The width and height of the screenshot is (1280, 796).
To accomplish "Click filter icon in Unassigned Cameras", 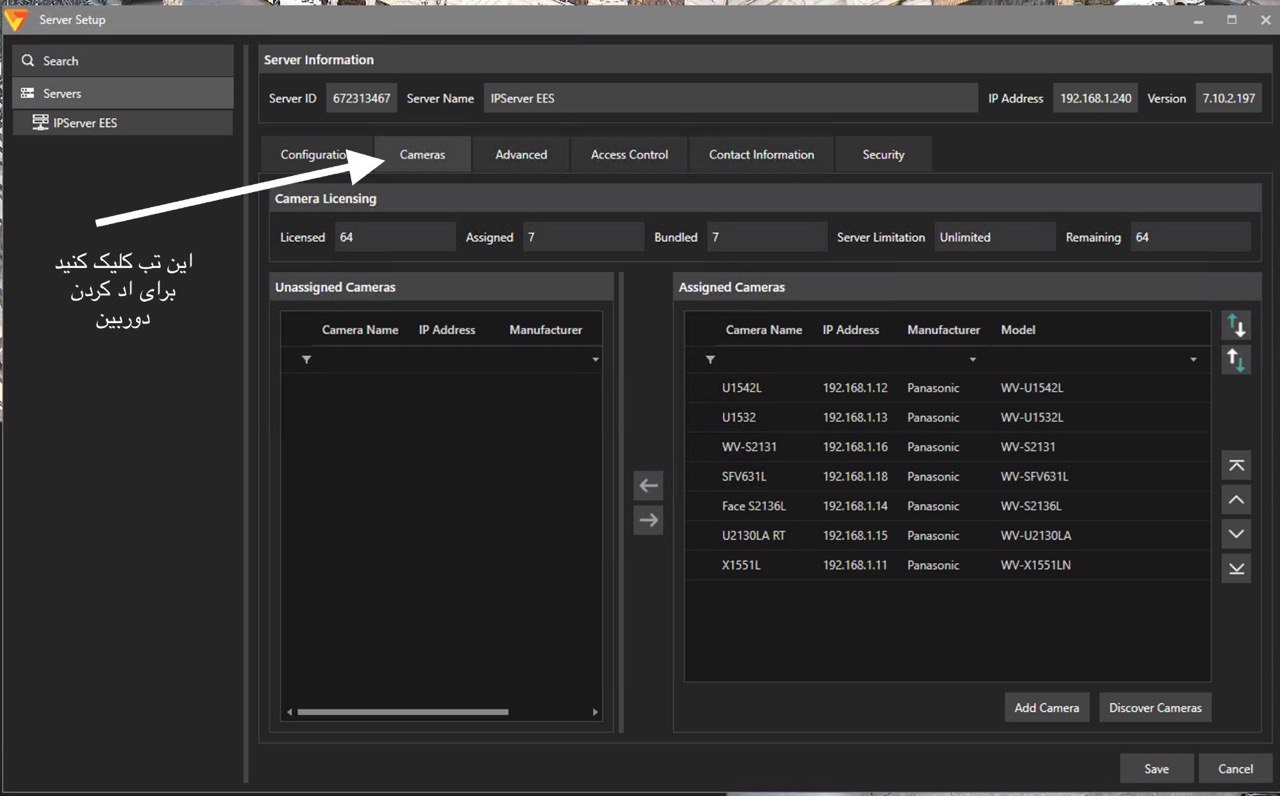I will (x=307, y=359).
